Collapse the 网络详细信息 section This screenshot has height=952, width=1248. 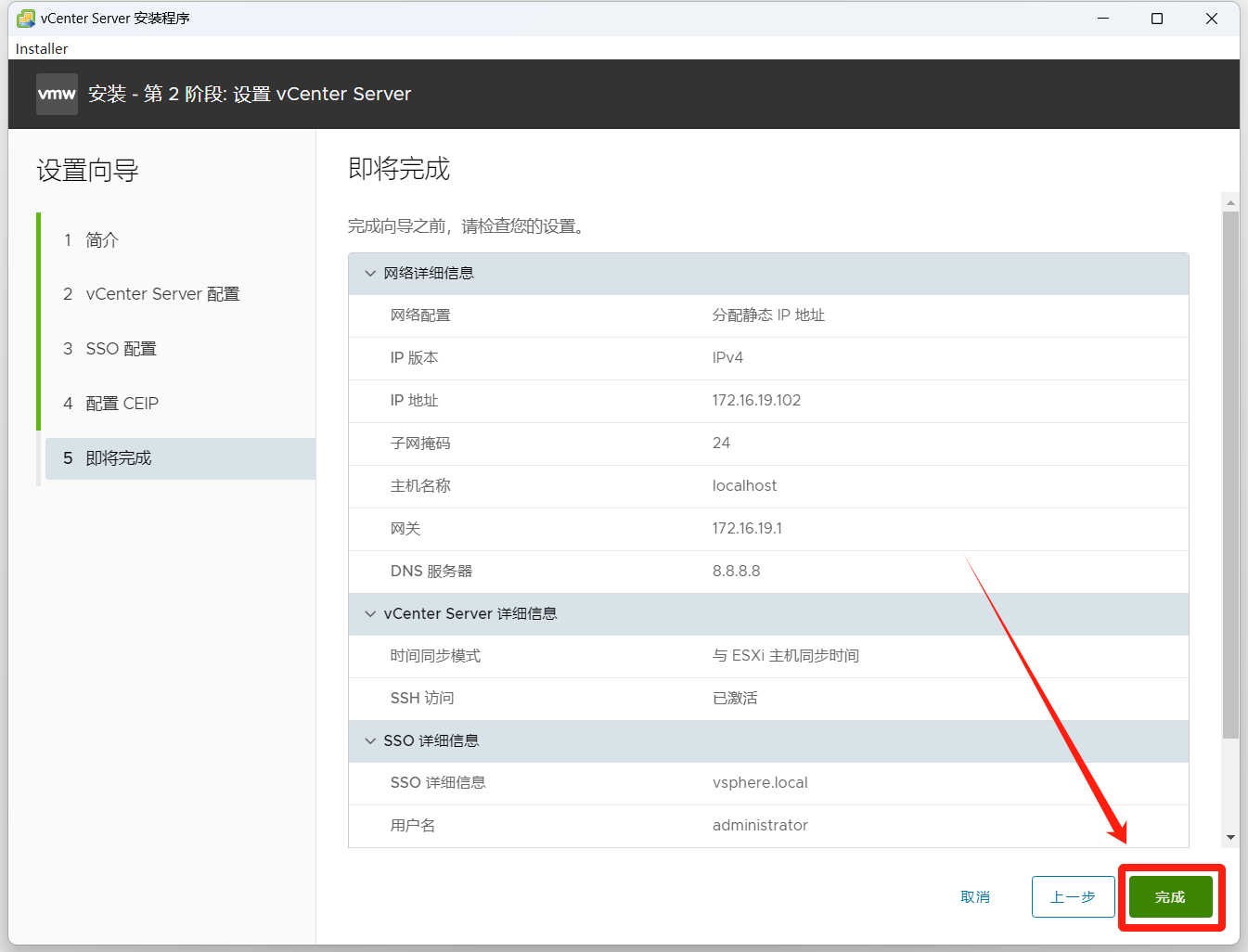[x=370, y=274]
